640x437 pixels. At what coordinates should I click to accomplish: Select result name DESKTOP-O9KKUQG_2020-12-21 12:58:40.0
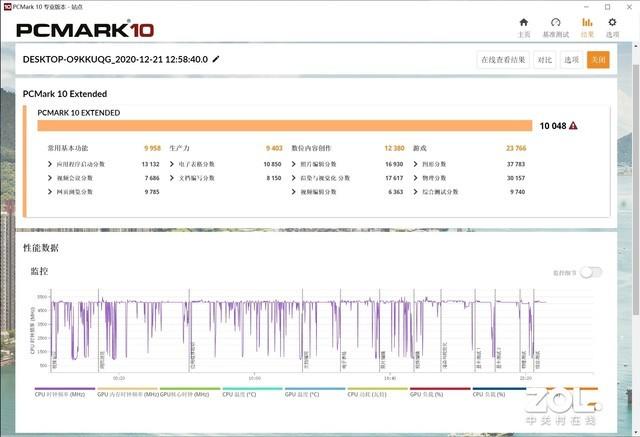pos(115,59)
